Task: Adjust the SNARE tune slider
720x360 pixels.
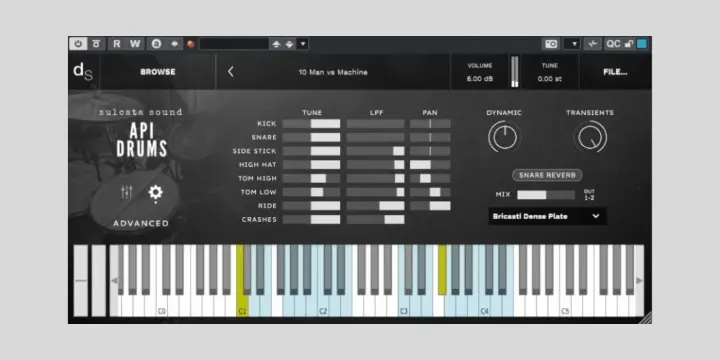Action: click(x=311, y=137)
